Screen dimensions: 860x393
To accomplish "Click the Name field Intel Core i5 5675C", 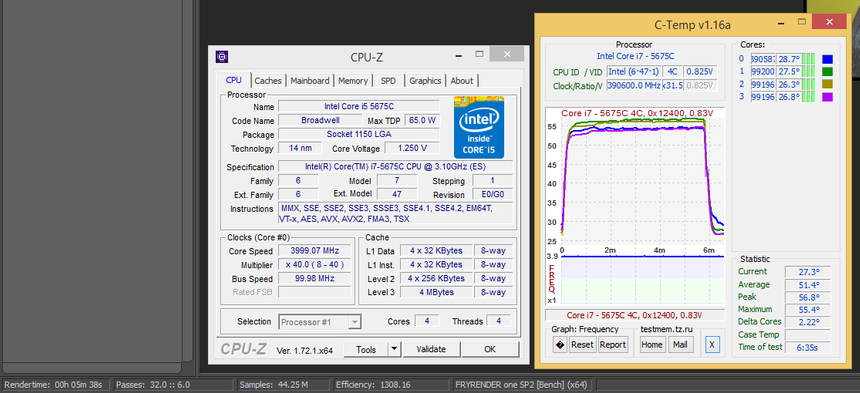I will coord(359,106).
